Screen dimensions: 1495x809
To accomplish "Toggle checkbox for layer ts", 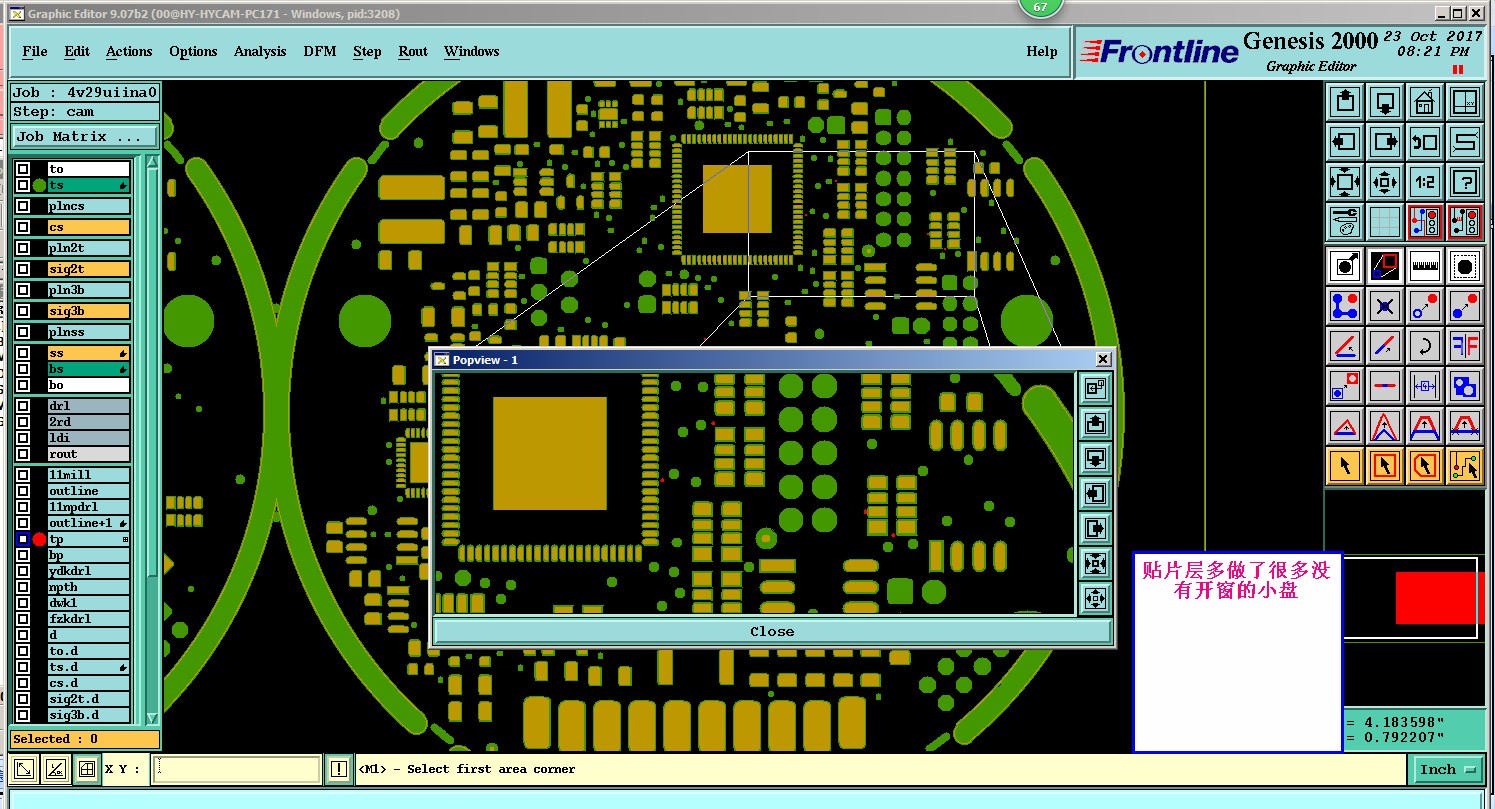I will pyautogui.click(x=23, y=185).
